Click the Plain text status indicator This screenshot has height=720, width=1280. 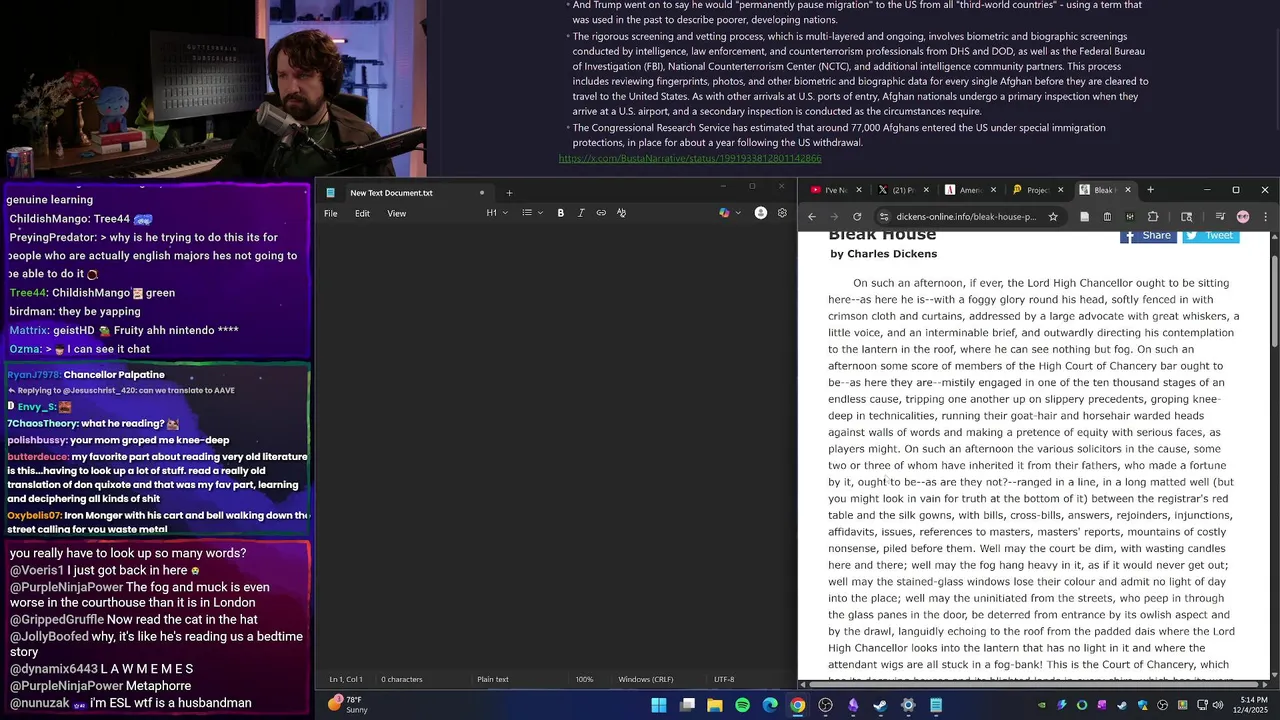point(493,680)
